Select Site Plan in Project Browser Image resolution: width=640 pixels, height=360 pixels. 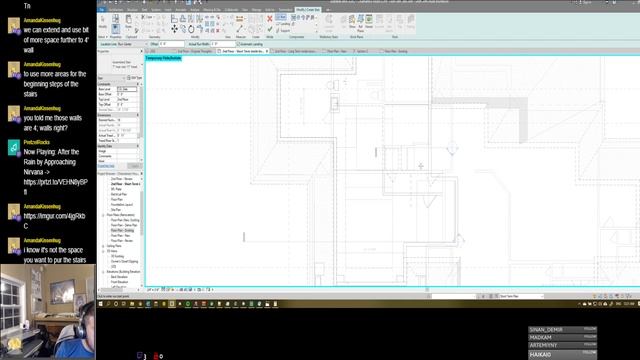pyautogui.click(x=116, y=210)
